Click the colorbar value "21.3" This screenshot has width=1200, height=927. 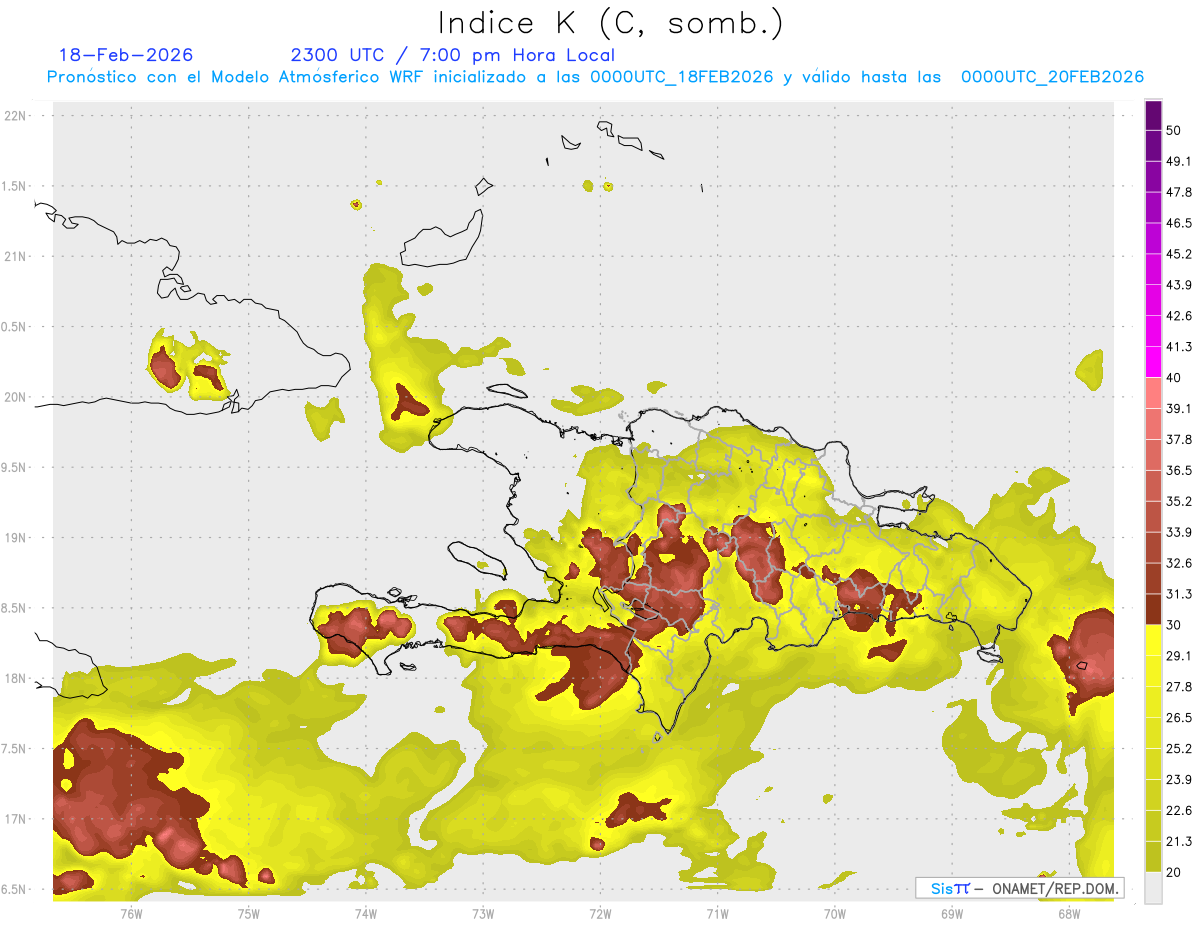pyautogui.click(x=1178, y=842)
